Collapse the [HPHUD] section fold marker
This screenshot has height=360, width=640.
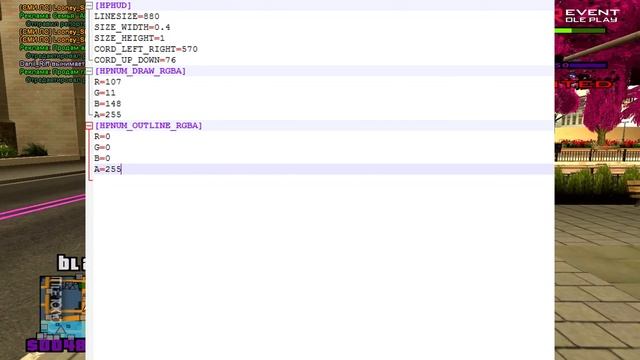click(x=89, y=5)
